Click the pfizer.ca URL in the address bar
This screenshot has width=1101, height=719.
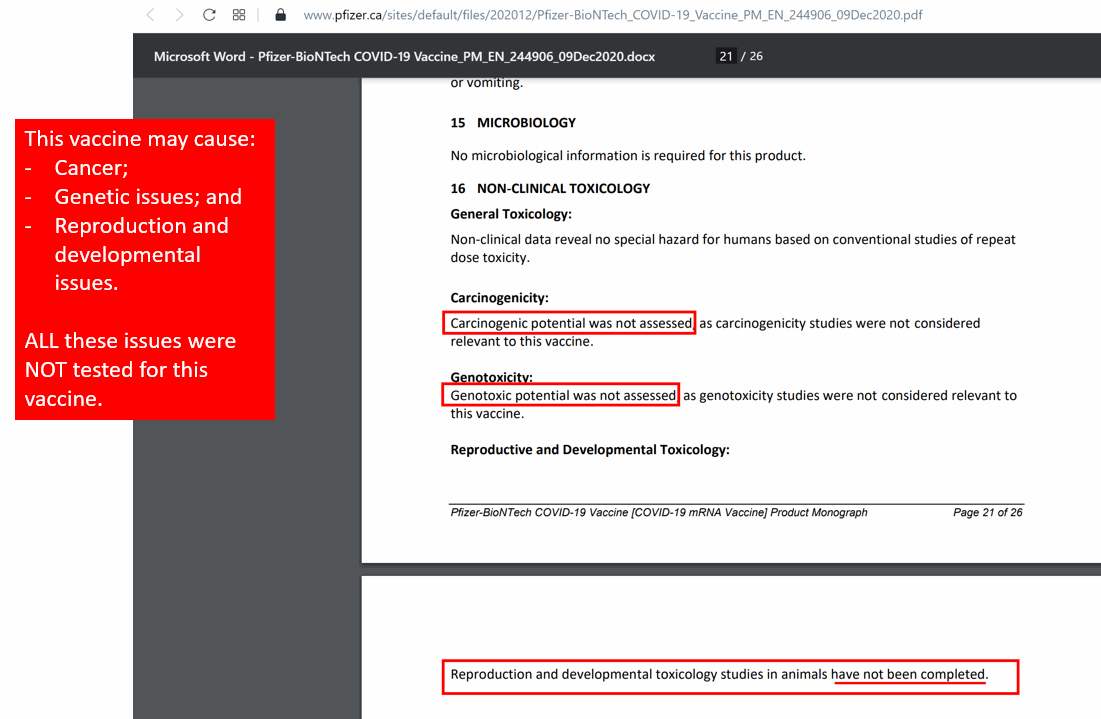(612, 15)
